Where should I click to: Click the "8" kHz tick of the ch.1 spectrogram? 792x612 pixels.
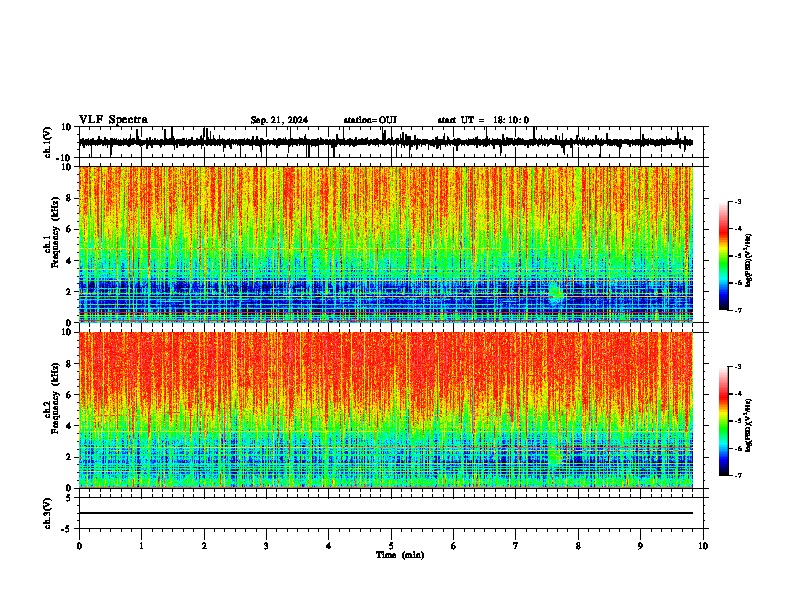pyautogui.click(x=69, y=198)
